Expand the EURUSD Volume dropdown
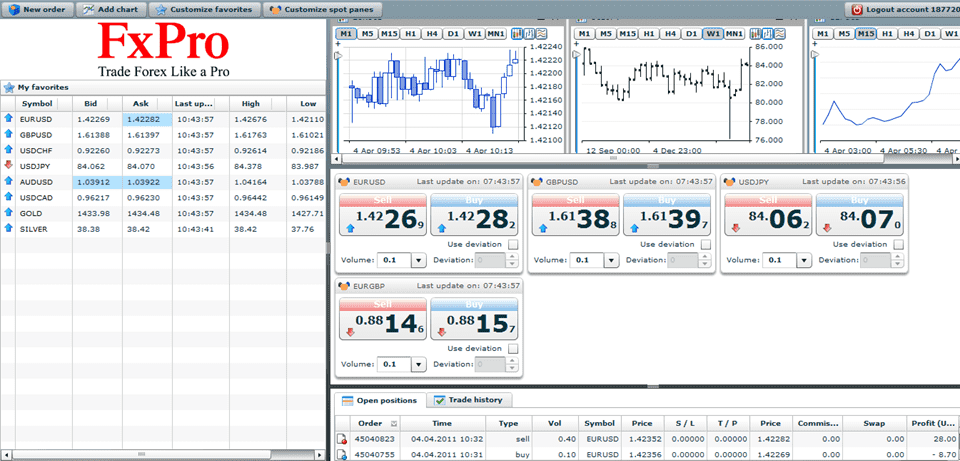Screen dimensions: 960x461 tap(418, 260)
